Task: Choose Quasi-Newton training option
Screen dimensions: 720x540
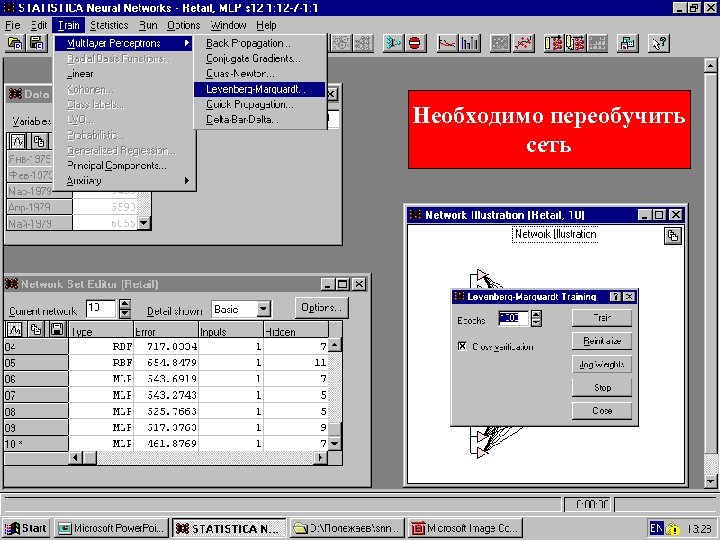Action: pyautogui.click(x=259, y=73)
